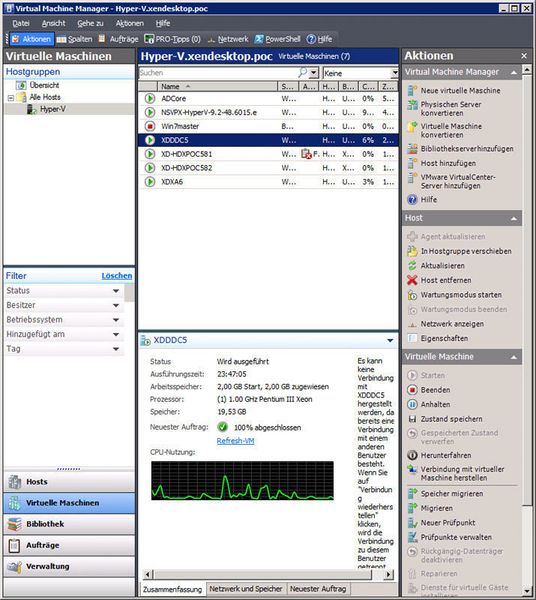Open Spalten in the toolbar

[x=75, y=39]
